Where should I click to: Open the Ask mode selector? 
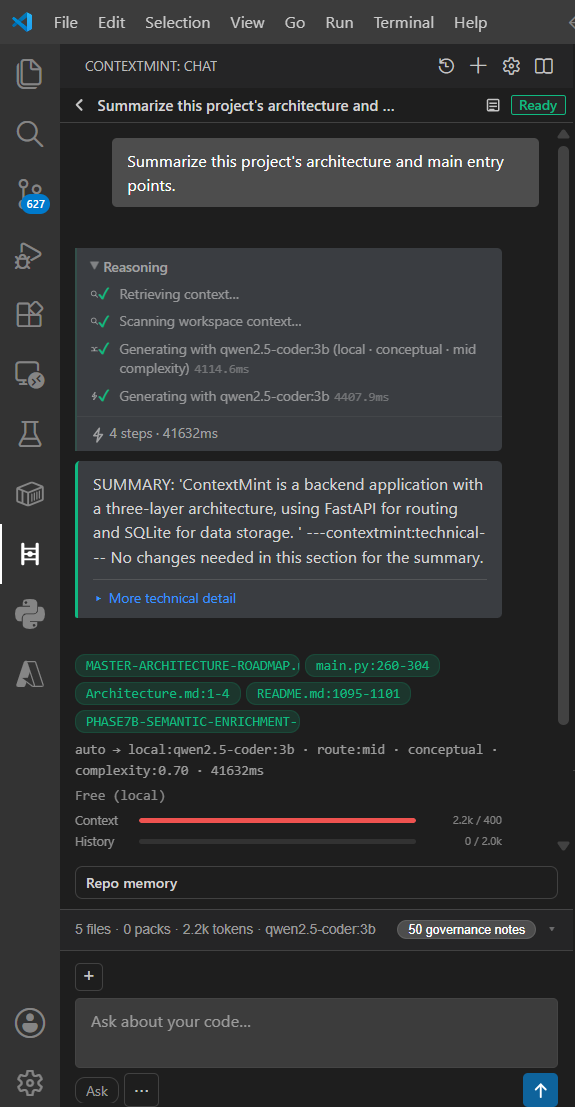tap(97, 1091)
